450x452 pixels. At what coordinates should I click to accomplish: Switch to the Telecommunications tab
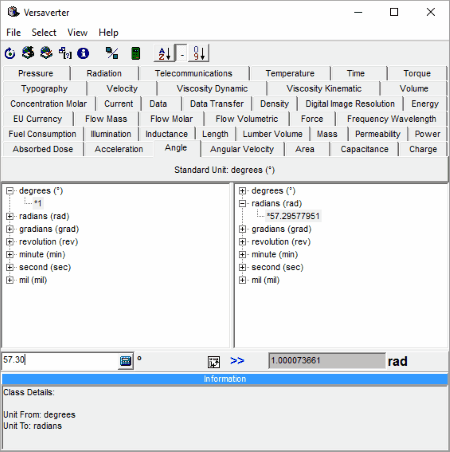pos(193,73)
